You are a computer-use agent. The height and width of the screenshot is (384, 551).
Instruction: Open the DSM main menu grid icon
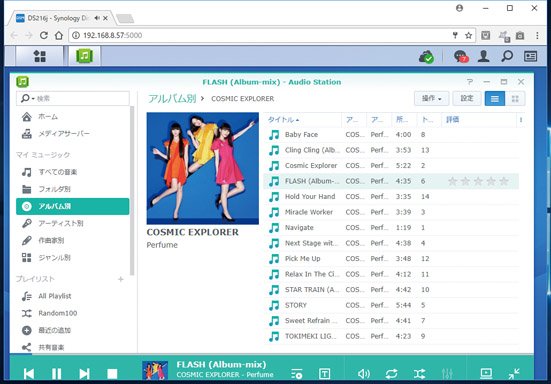pos(39,56)
